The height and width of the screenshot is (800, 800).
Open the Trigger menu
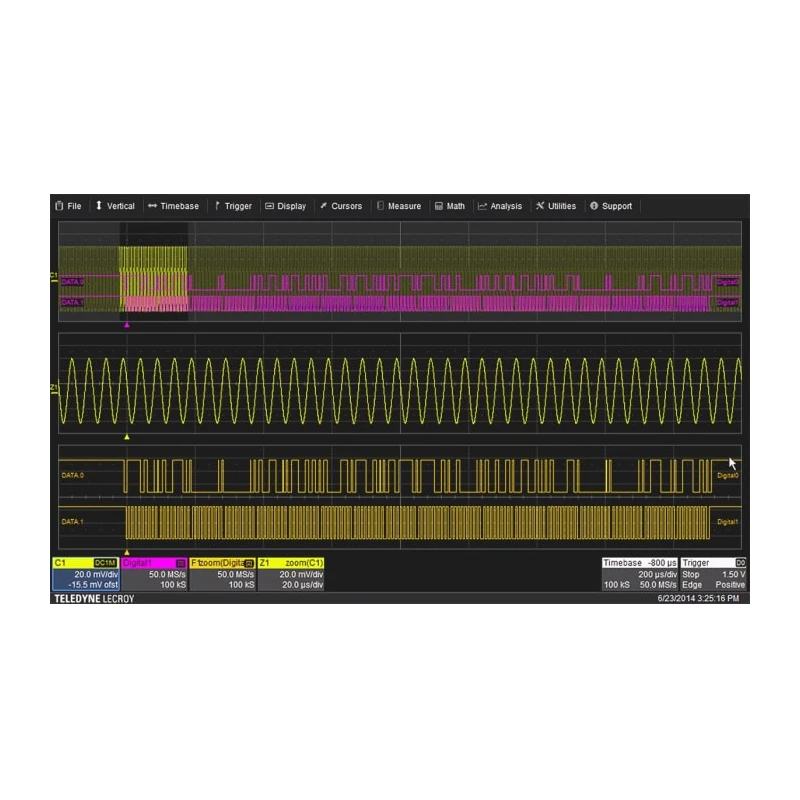click(x=233, y=206)
